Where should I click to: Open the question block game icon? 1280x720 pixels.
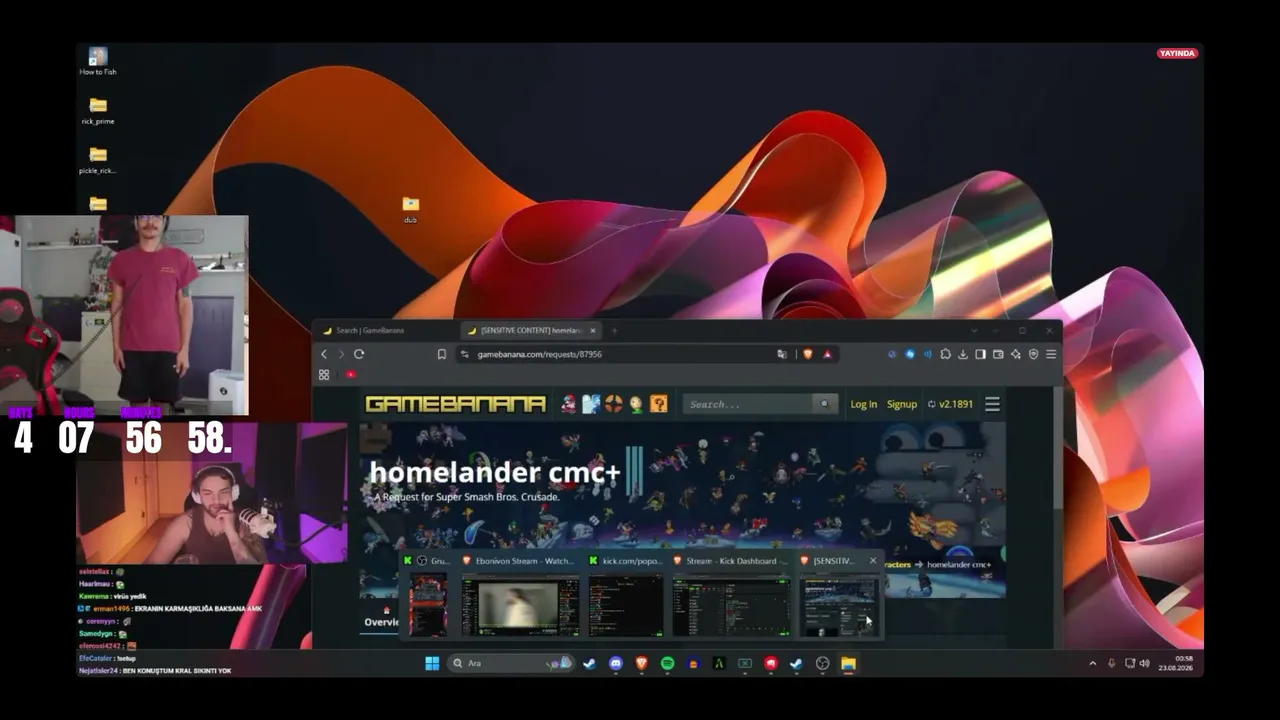click(658, 404)
